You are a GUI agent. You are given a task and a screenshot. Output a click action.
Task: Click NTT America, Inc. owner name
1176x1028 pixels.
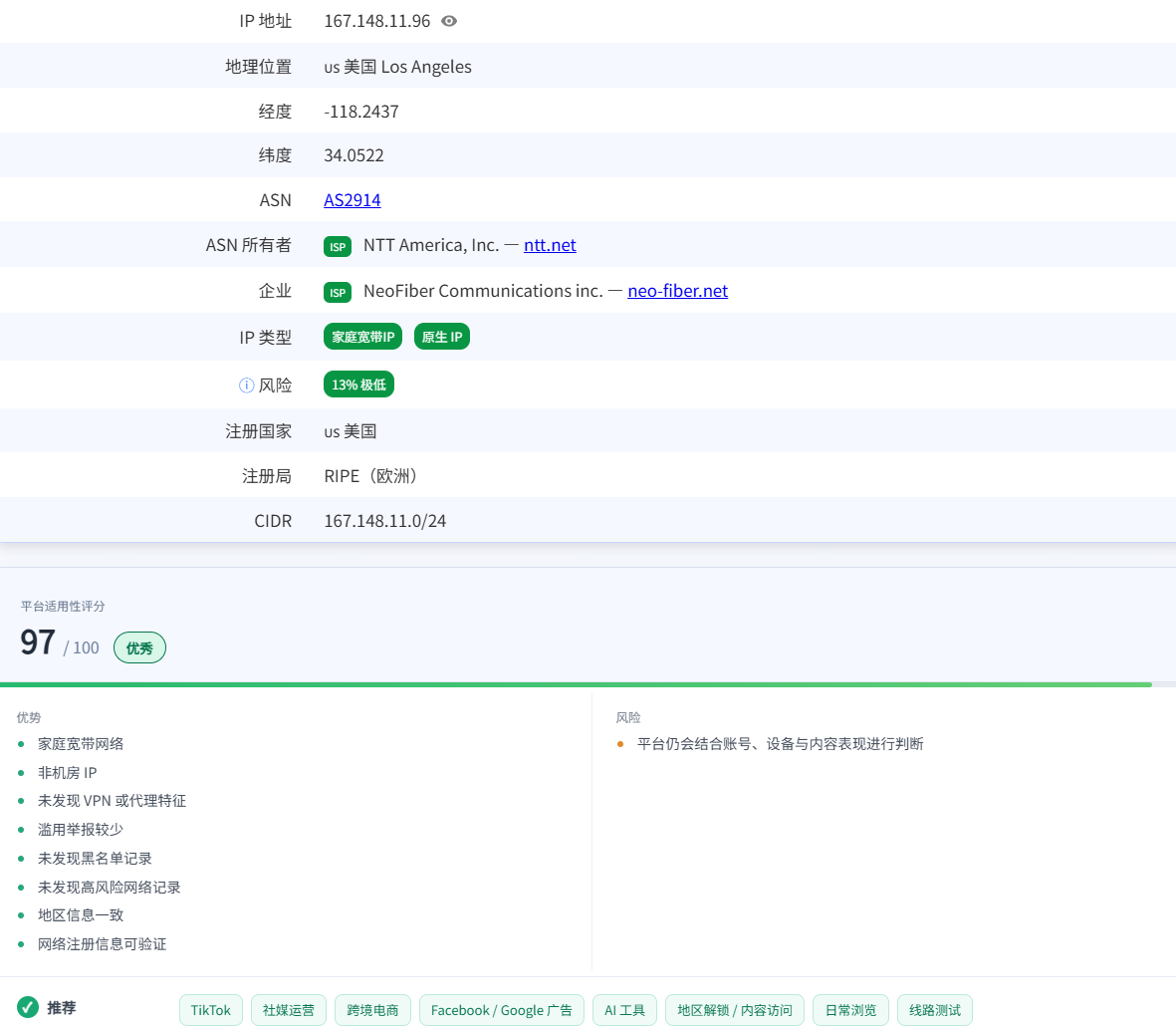tap(431, 245)
